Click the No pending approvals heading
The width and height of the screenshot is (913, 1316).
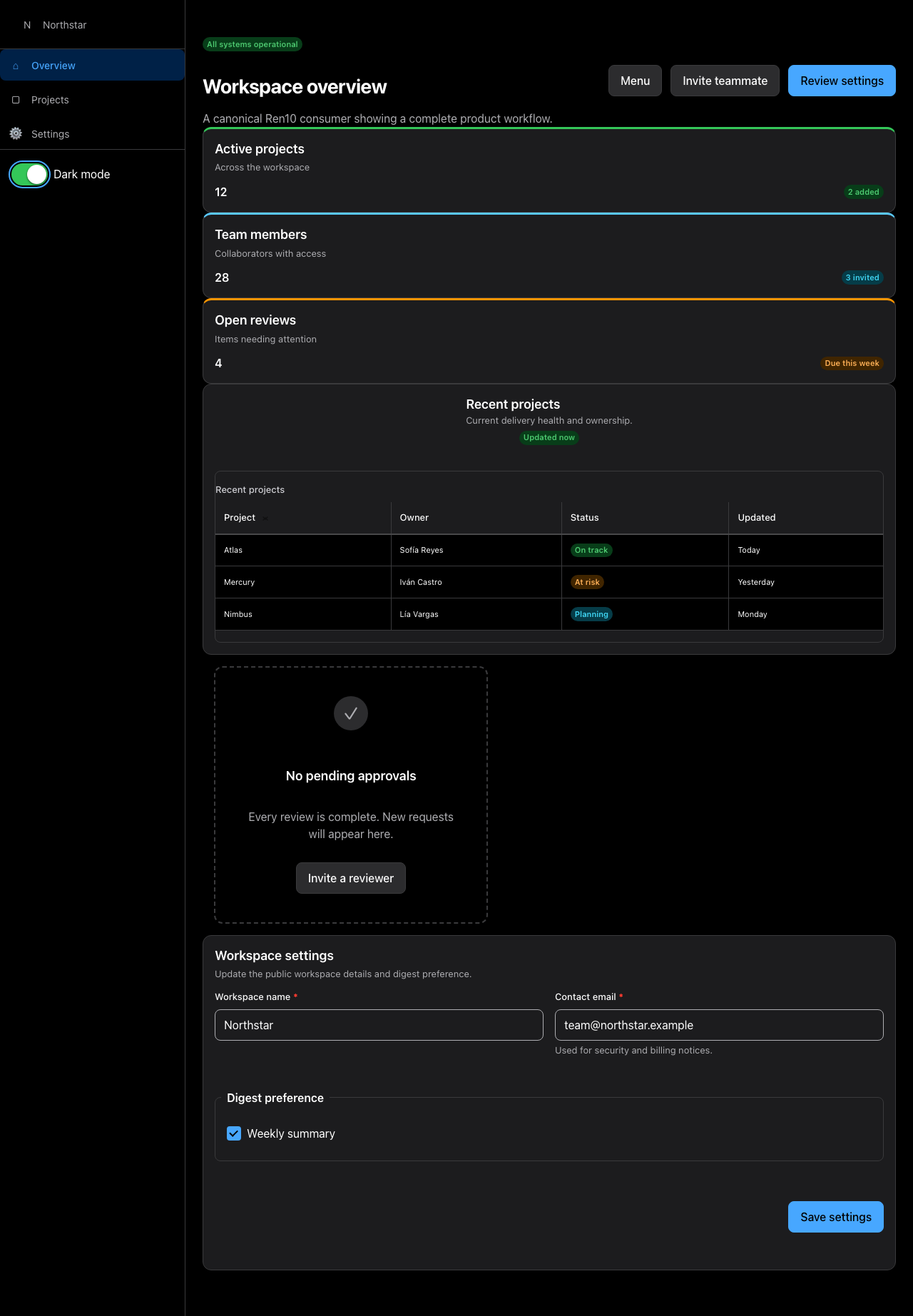tap(351, 776)
